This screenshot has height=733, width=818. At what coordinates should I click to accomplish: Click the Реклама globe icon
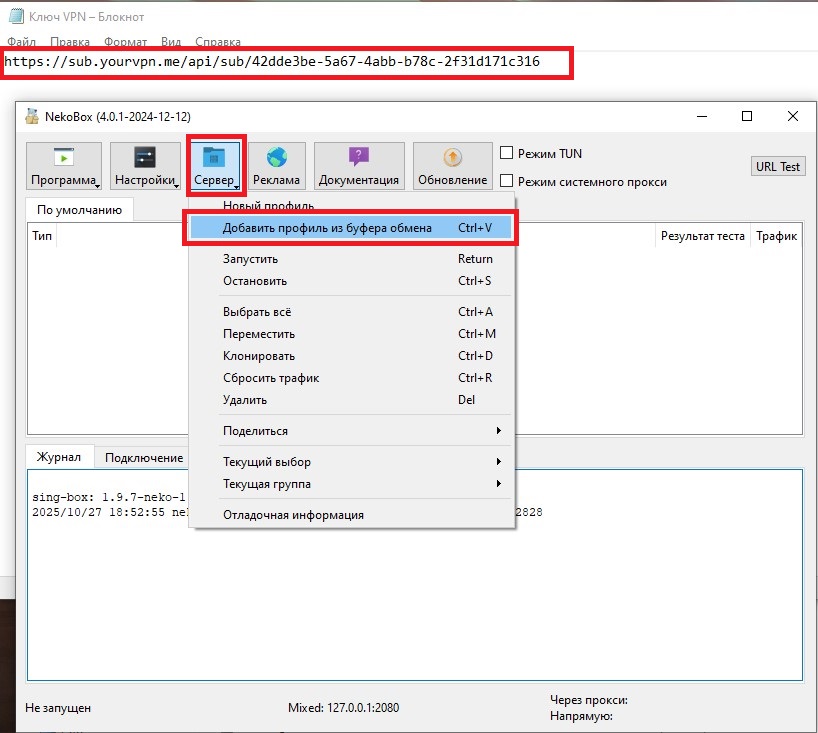pos(276,158)
